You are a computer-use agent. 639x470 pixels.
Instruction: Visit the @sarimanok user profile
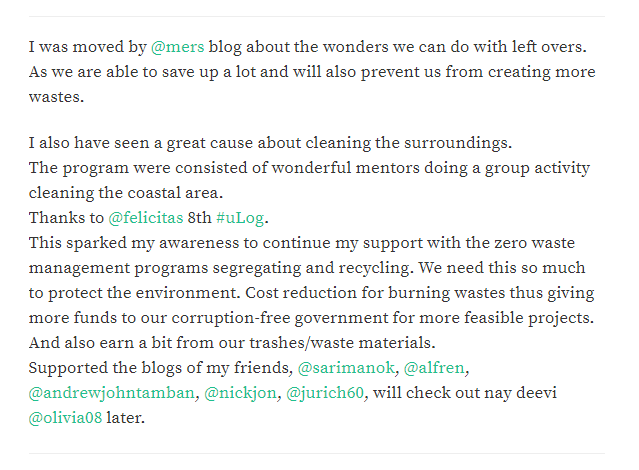(x=346, y=368)
